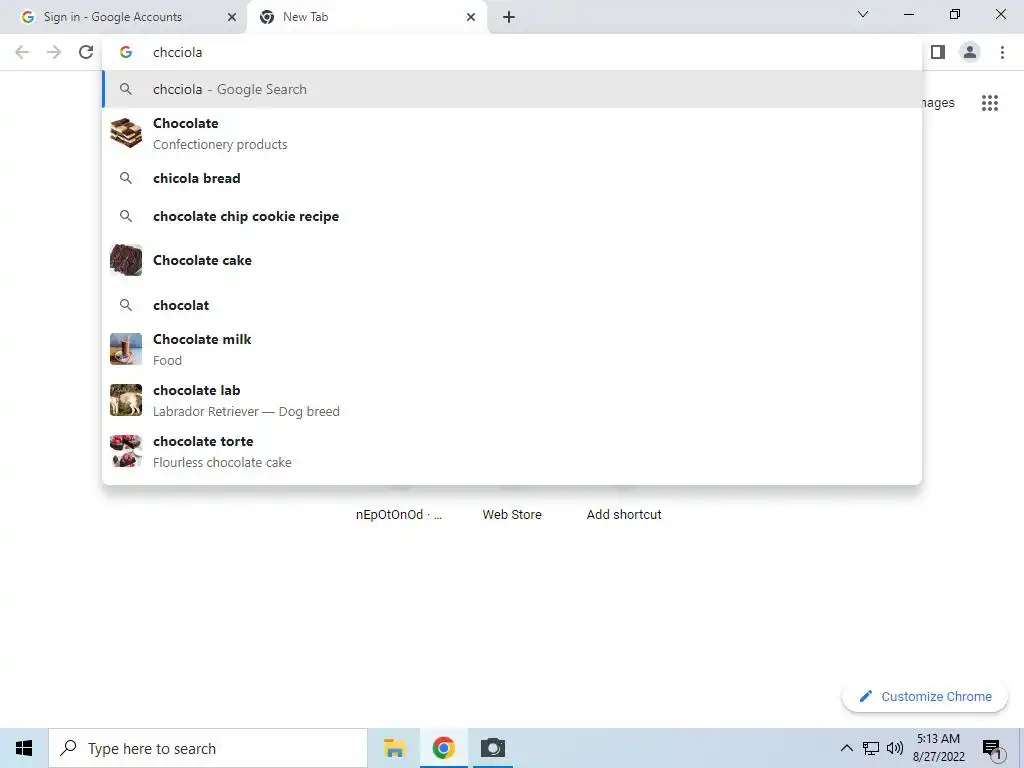Open the volume speaker tray icon
Image resolution: width=1024 pixels, height=768 pixels.
point(895,748)
